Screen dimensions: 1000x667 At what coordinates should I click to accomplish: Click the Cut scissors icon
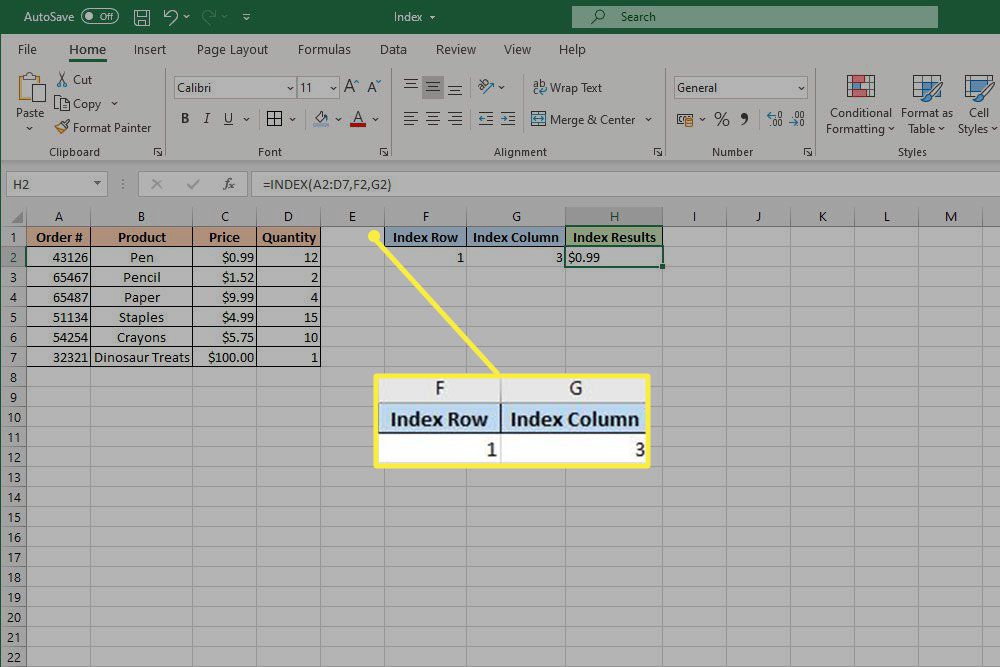[62, 80]
